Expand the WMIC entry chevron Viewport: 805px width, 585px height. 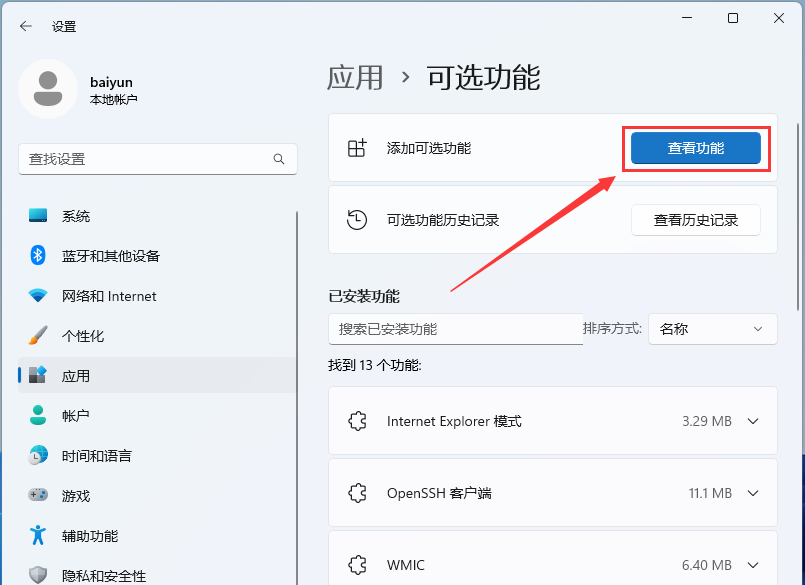click(753, 565)
